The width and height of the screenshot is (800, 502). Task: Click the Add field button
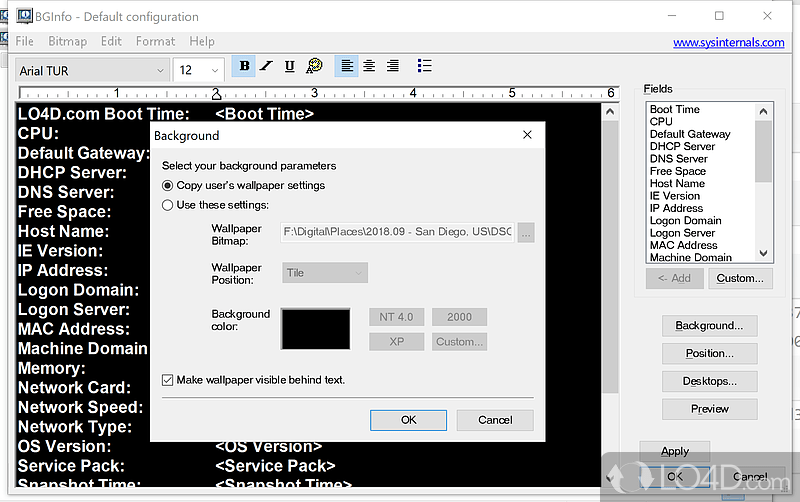pos(674,279)
